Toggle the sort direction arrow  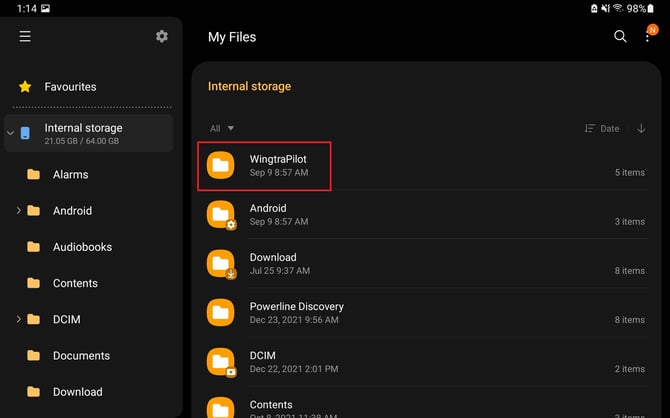point(641,128)
